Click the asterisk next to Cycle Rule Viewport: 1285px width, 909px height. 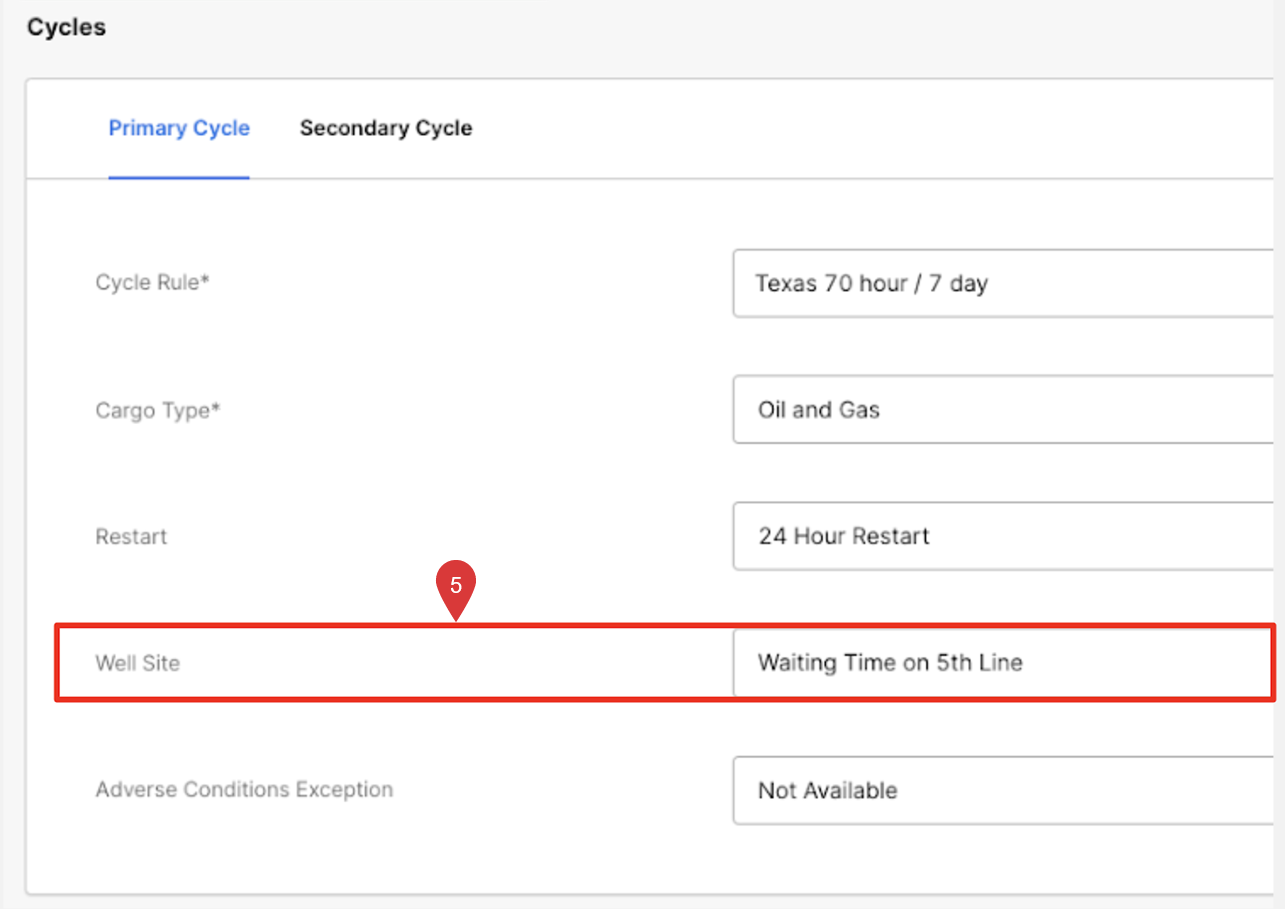pos(206,281)
